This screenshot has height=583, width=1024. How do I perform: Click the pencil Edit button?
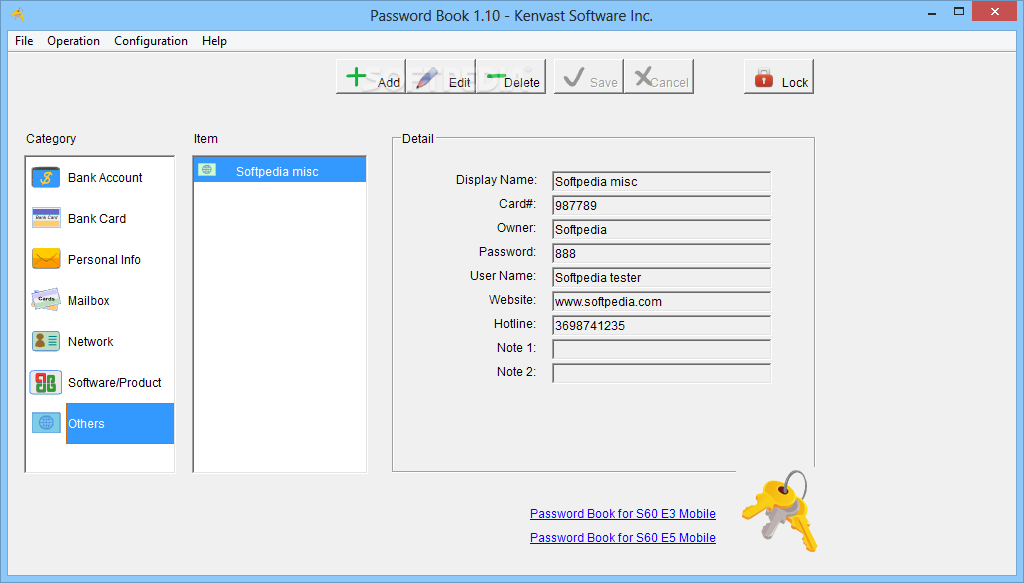coord(441,76)
